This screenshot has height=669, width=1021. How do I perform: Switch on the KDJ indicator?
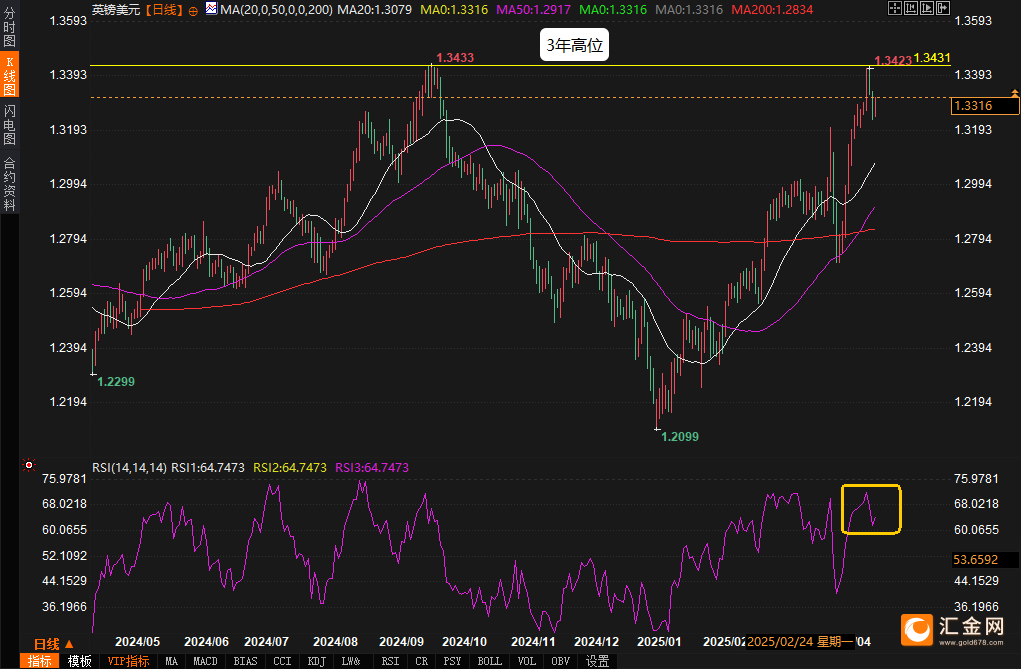click(316, 661)
